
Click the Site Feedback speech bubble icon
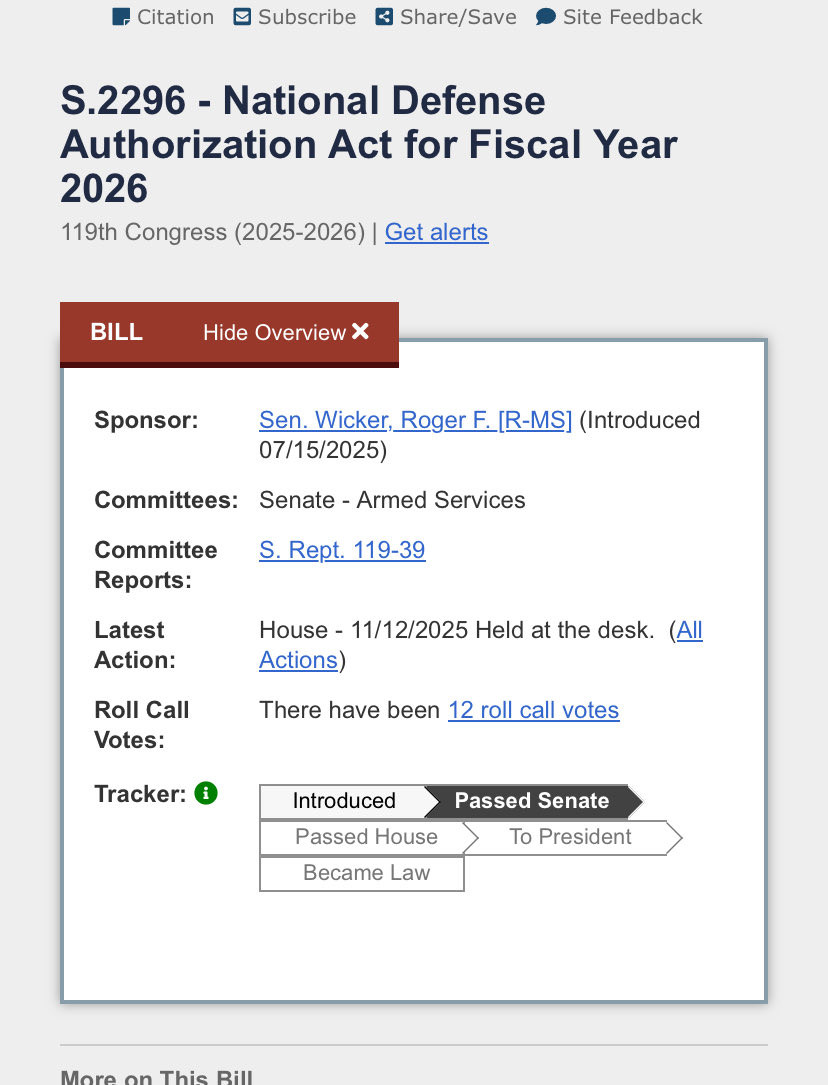546,17
